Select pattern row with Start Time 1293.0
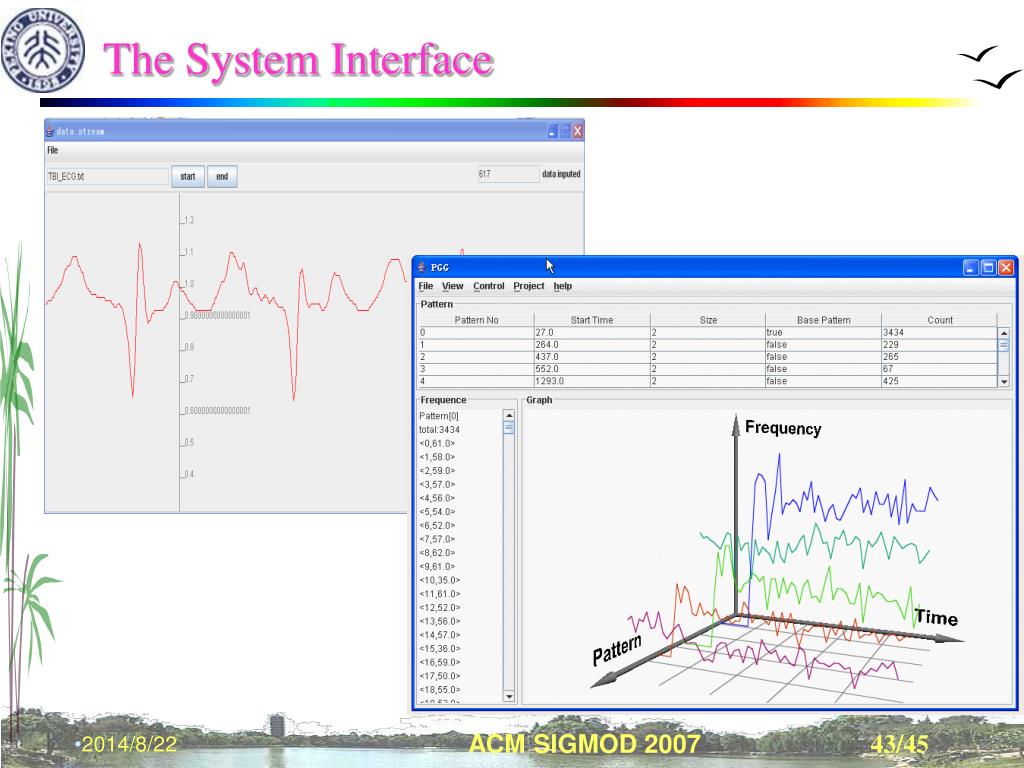Viewport: 1024px width, 768px height. tap(708, 381)
